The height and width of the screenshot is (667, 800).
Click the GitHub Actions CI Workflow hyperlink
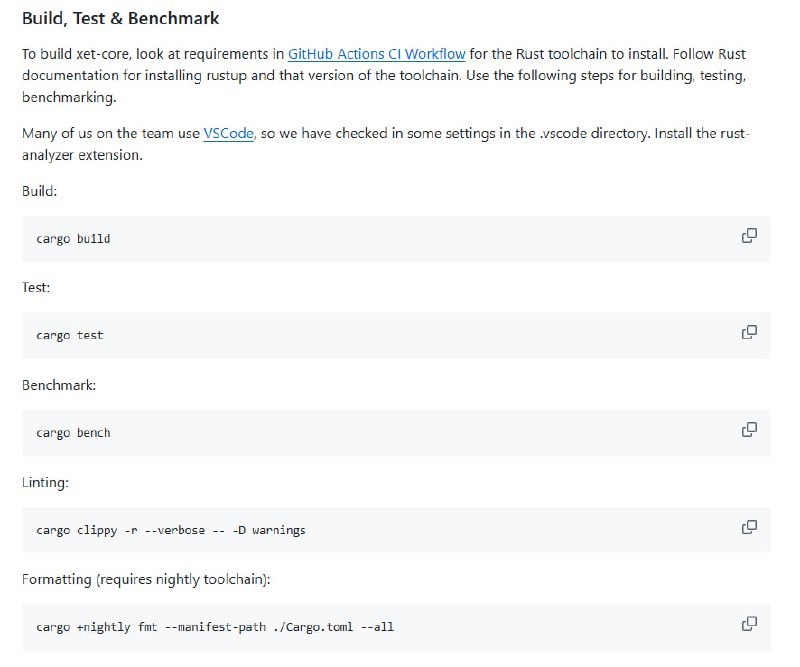[376, 54]
